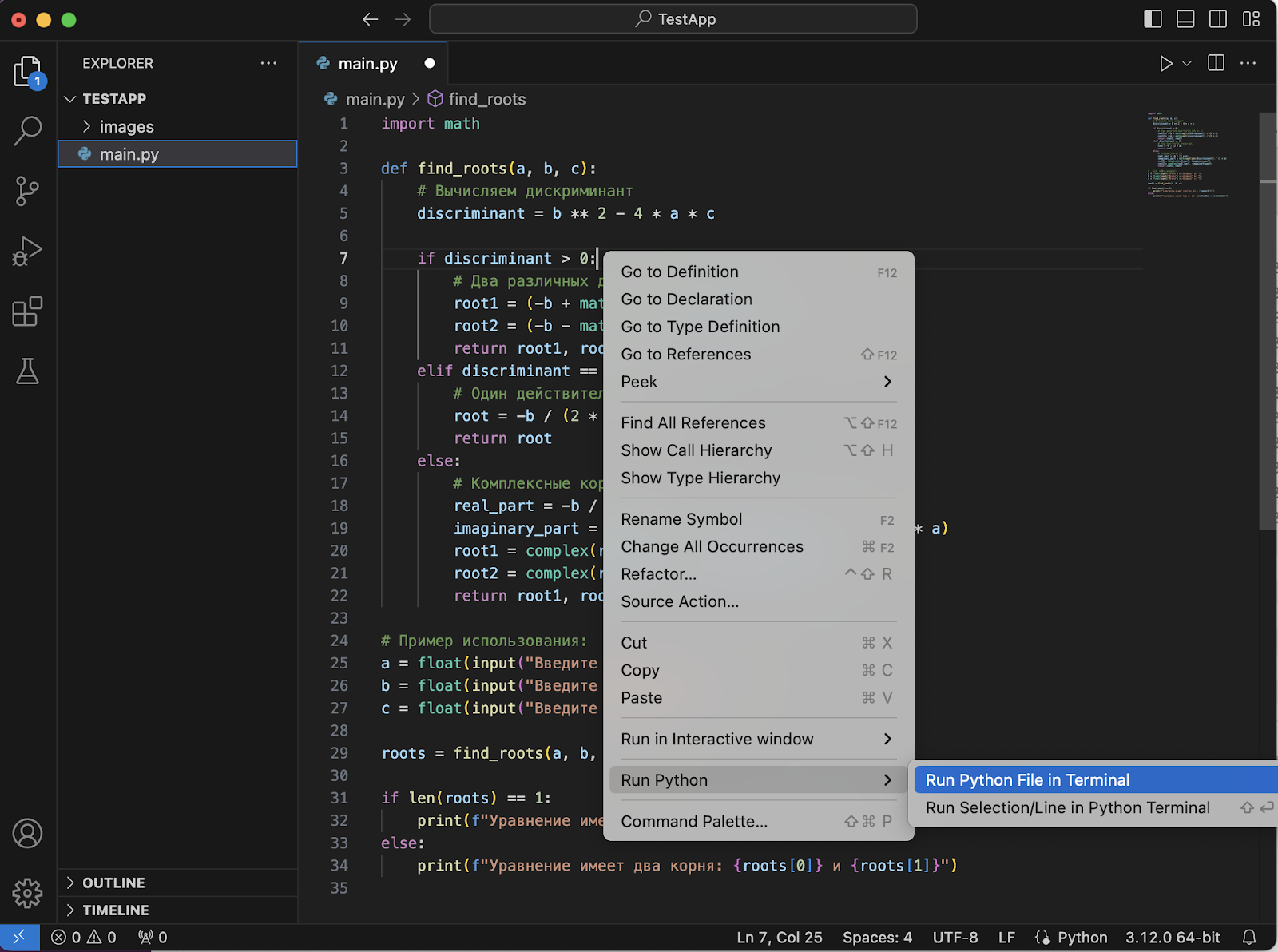
Task: Toggle Panel layout button
Action: coord(1185,19)
